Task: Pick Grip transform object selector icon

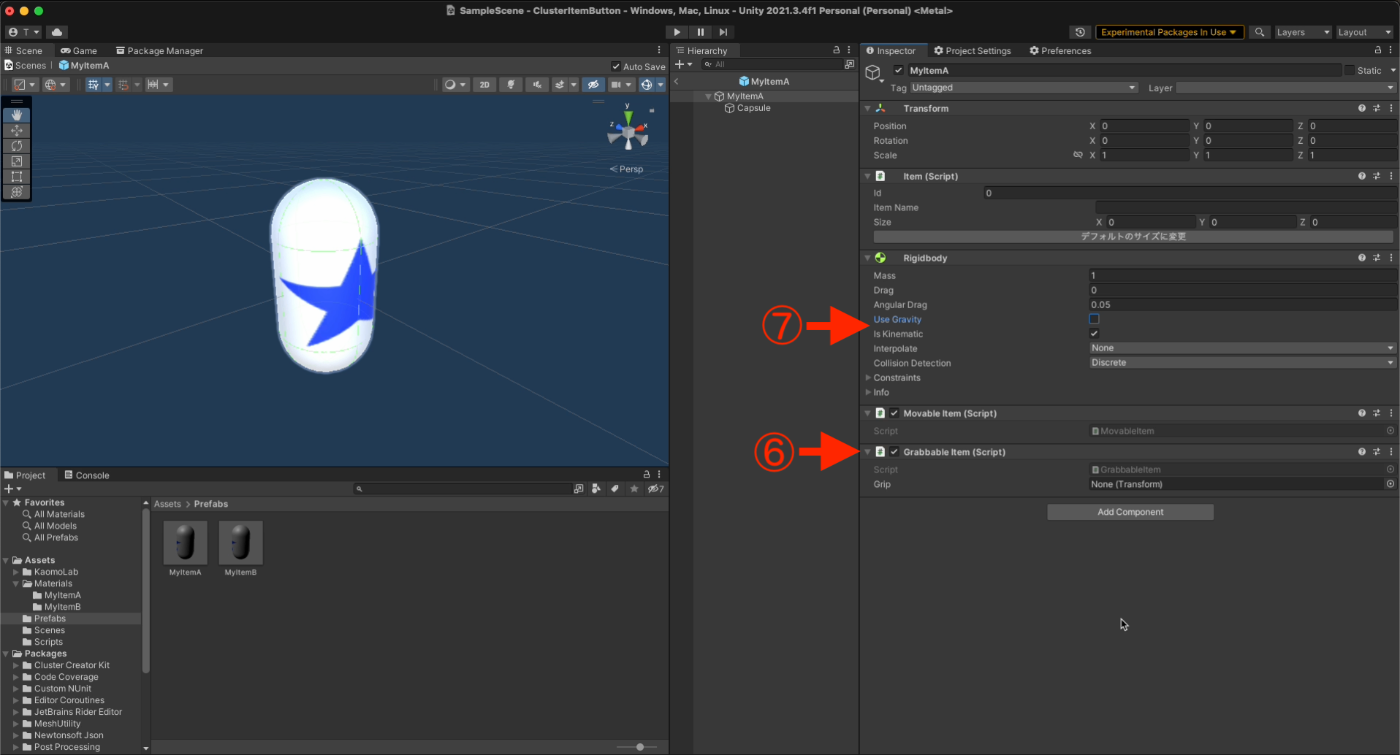Action: coord(1390,484)
